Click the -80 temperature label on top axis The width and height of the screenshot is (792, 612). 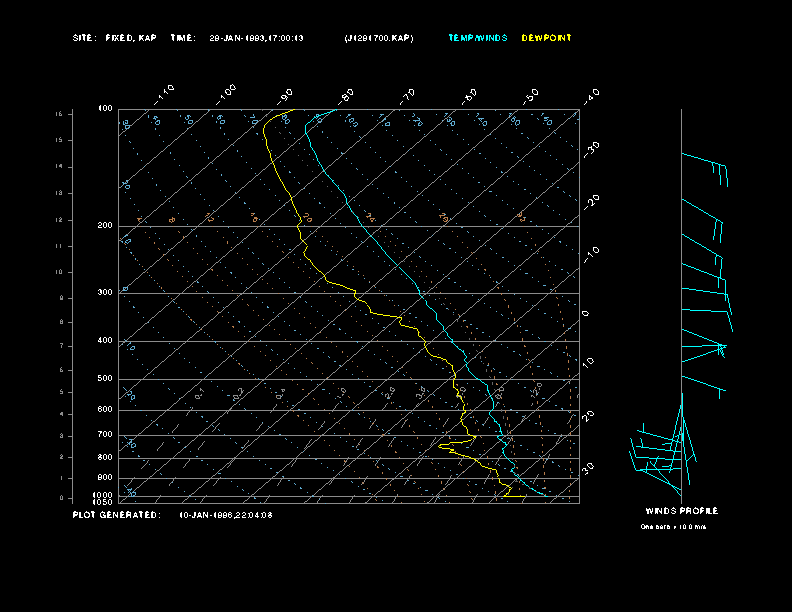point(346,96)
